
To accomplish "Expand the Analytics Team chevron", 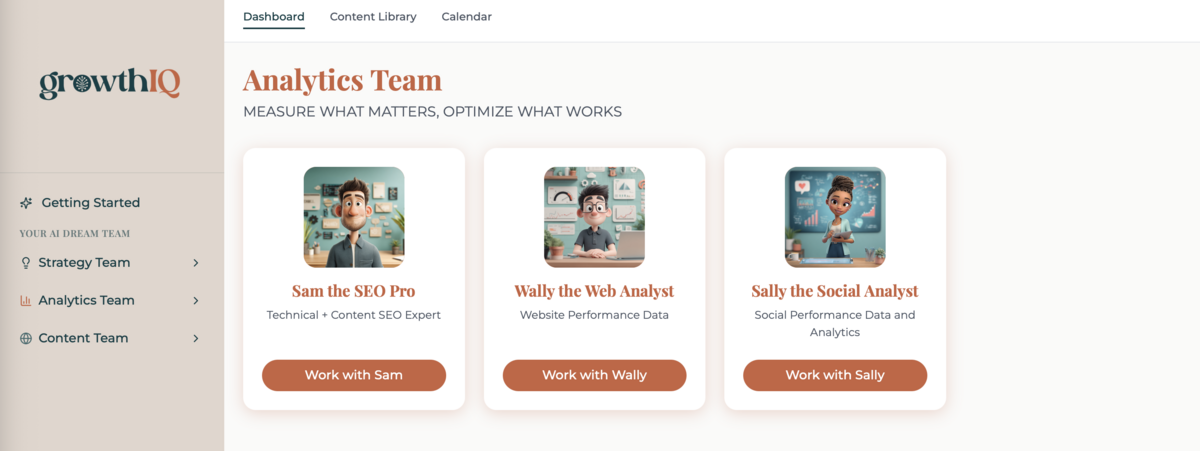I will pos(196,300).
